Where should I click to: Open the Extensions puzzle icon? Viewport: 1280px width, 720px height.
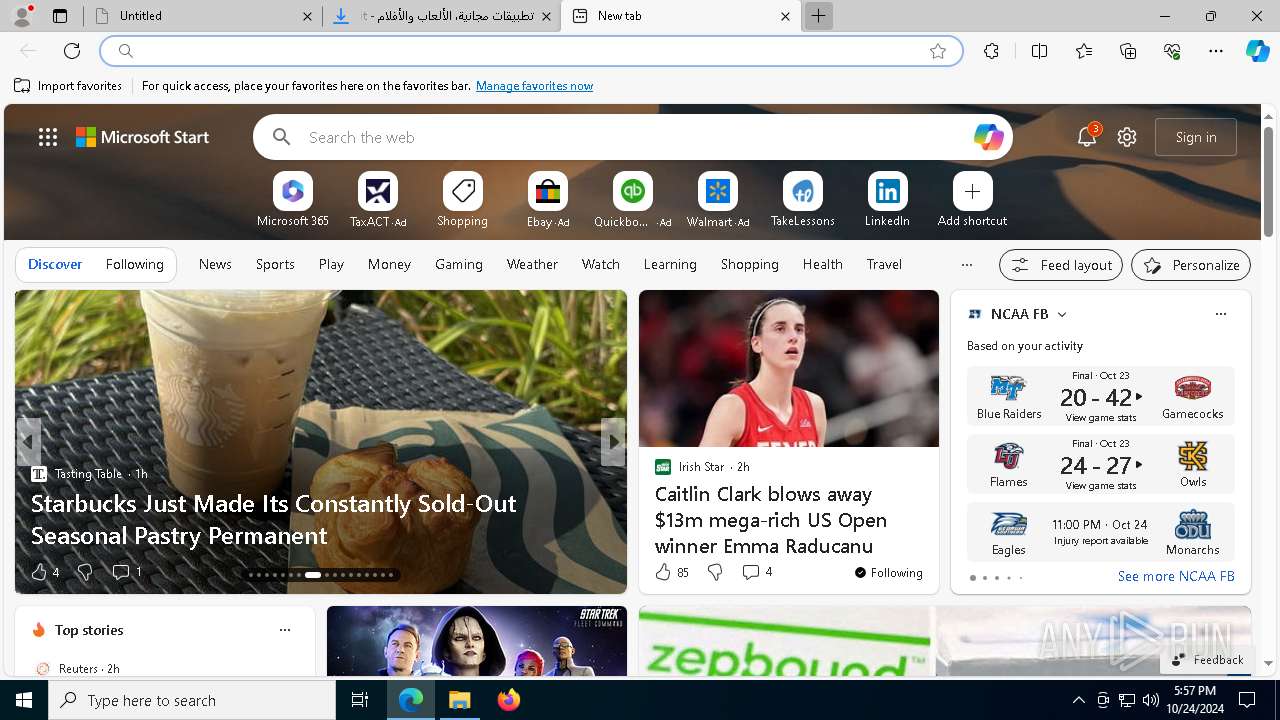pyautogui.click(x=991, y=51)
